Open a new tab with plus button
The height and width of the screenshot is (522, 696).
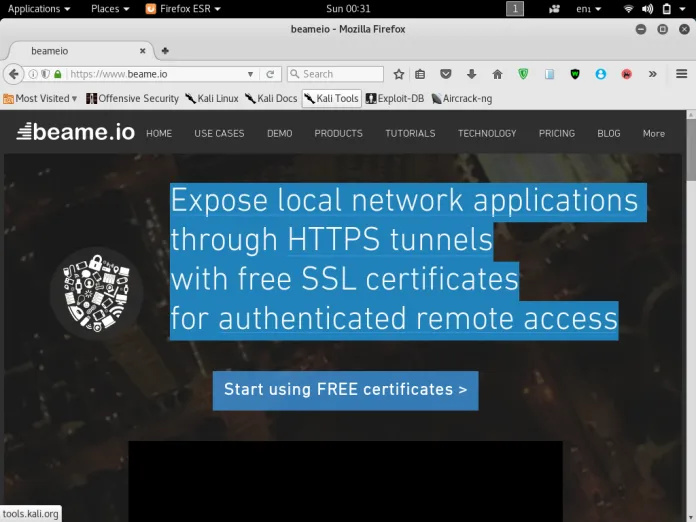tap(165, 50)
